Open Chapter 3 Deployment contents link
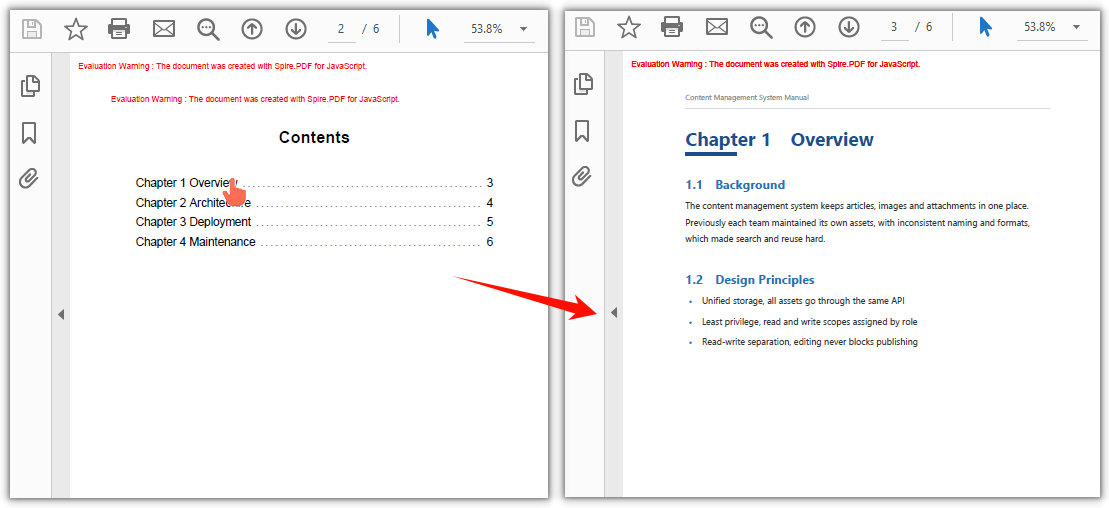1109x508 pixels. [x=314, y=222]
